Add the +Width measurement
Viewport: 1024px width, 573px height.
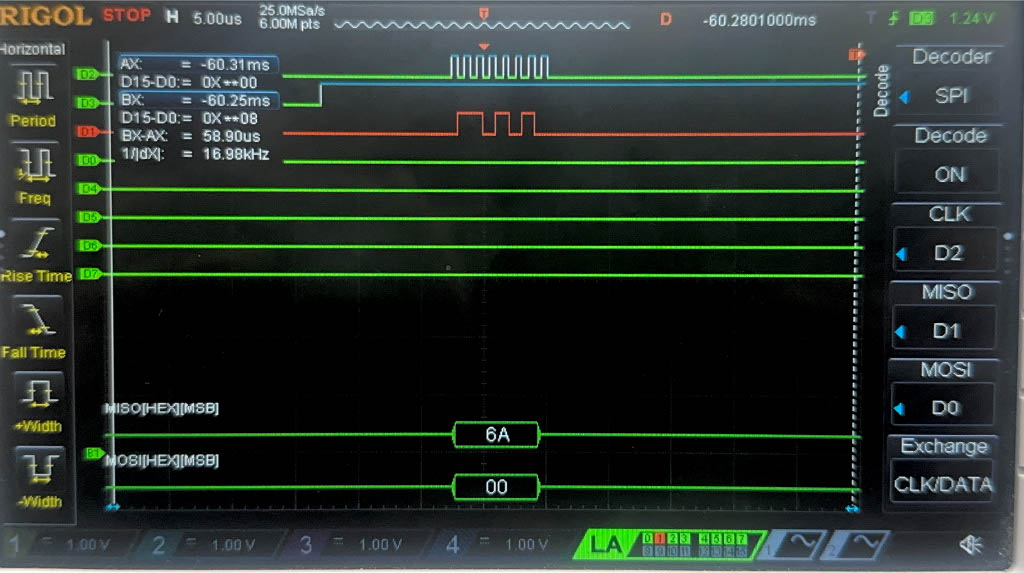[33, 402]
